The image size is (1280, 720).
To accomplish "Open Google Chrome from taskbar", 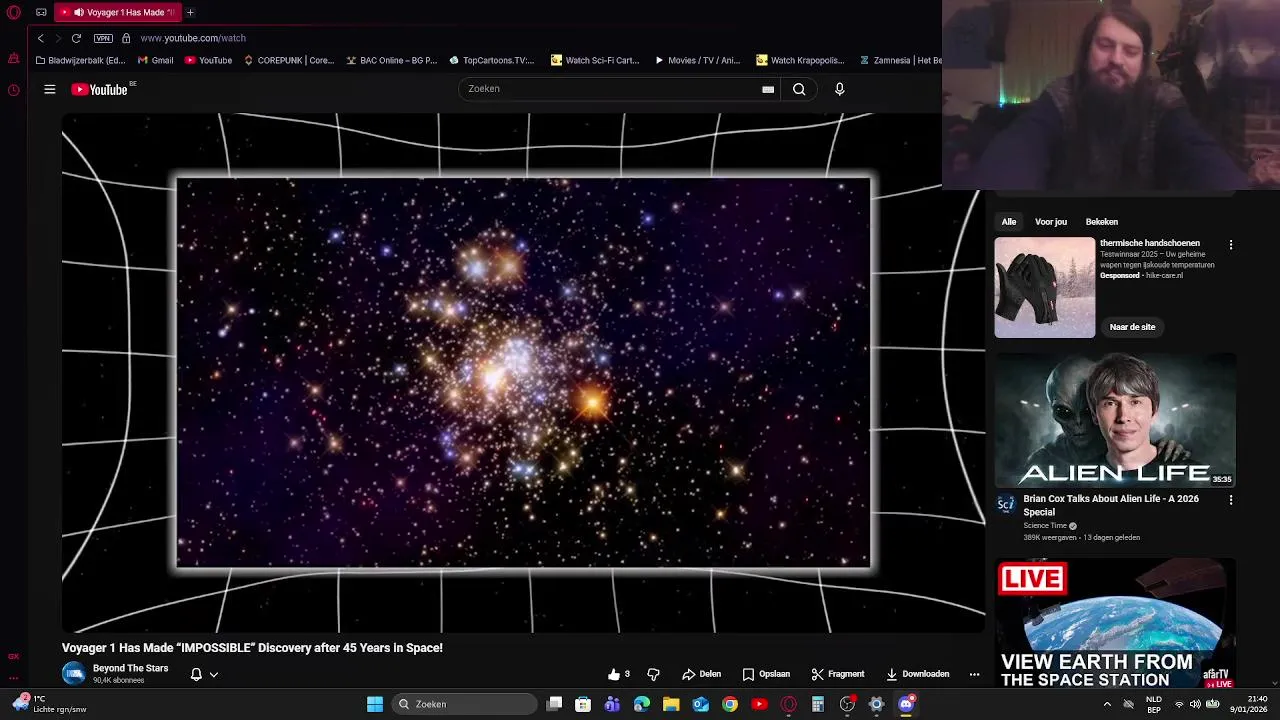I will tap(730, 704).
